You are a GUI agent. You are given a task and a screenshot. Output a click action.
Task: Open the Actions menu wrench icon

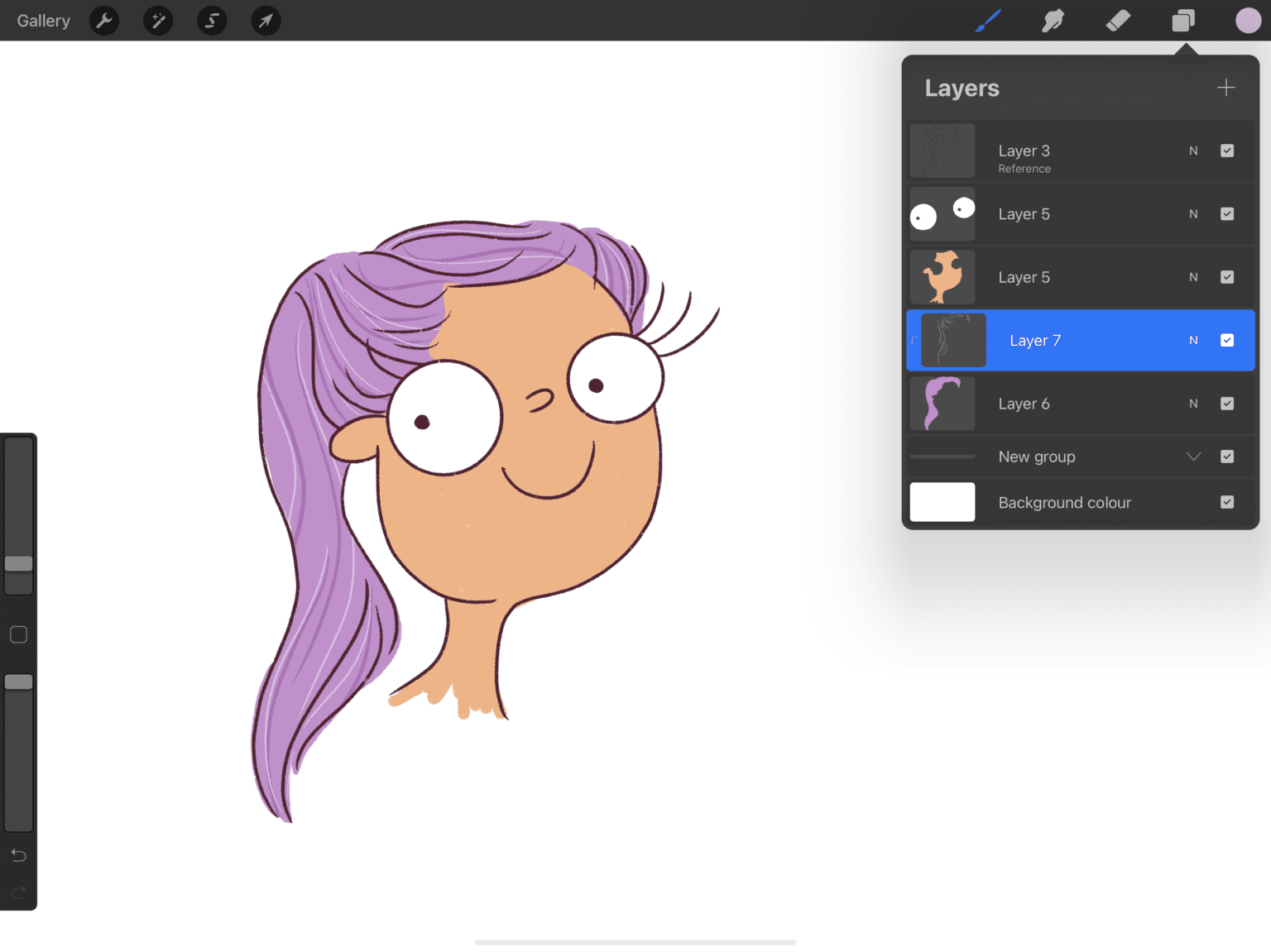tap(104, 21)
